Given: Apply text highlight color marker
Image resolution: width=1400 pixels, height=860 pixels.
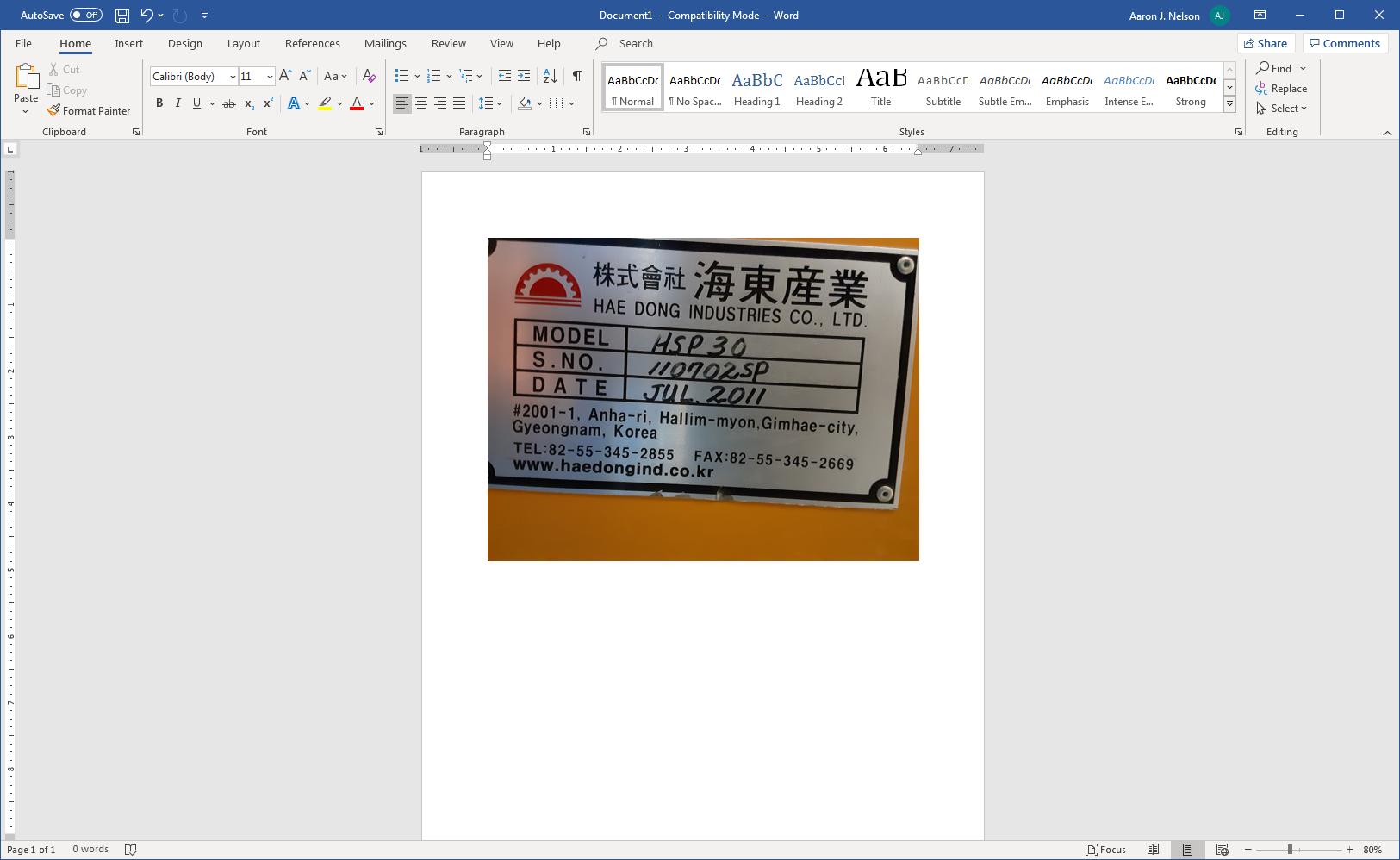Looking at the screenshot, I should pyautogui.click(x=325, y=103).
